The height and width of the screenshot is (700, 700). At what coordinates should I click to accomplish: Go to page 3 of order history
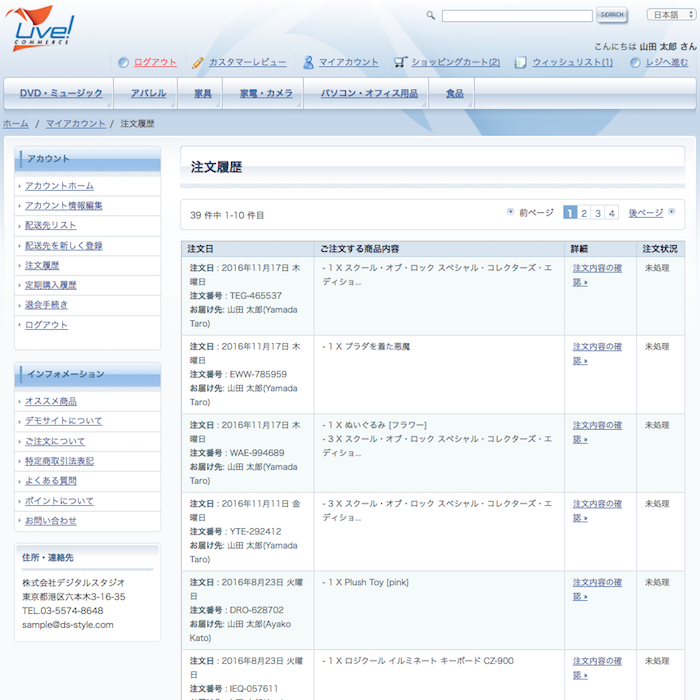click(x=598, y=213)
